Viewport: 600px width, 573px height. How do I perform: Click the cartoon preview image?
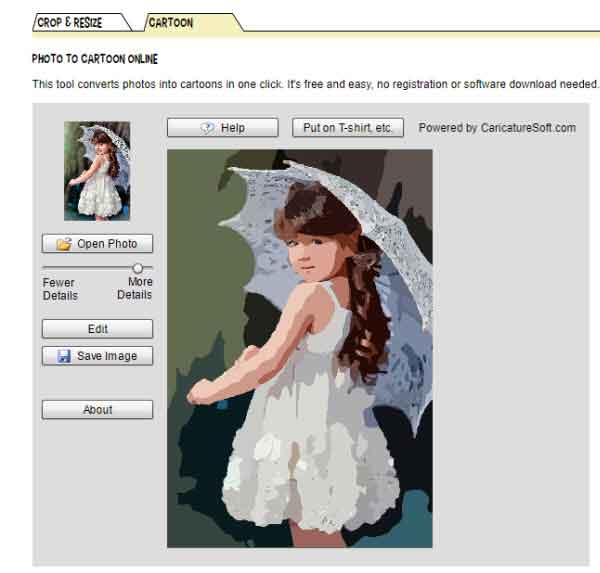point(300,348)
